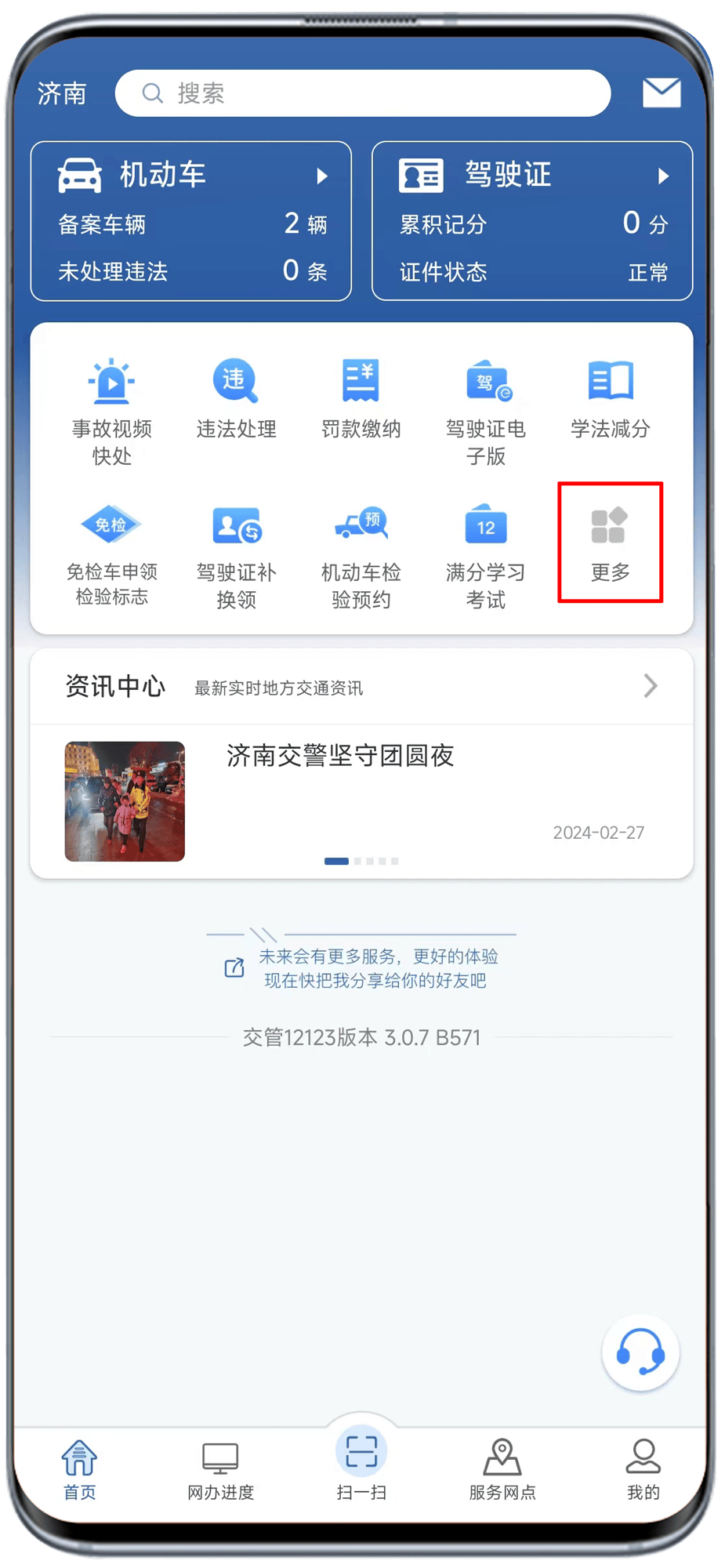725x1568 pixels.
Task: Open 事故视频快处 accident video icon
Action: 111,381
